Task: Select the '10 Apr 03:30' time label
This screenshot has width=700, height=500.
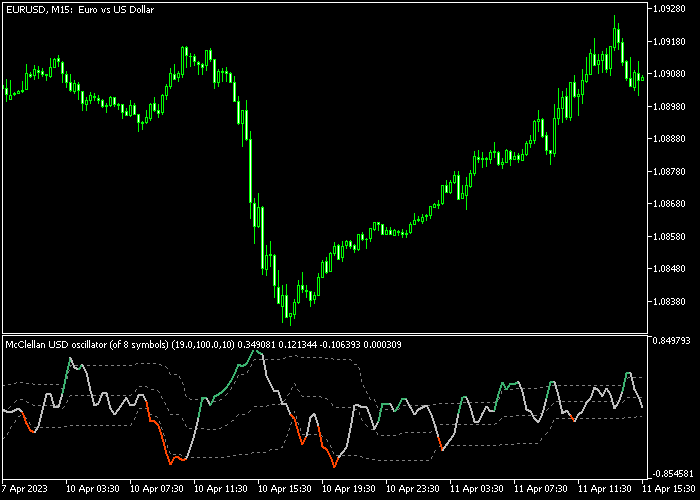Action: pyautogui.click(x=92, y=488)
